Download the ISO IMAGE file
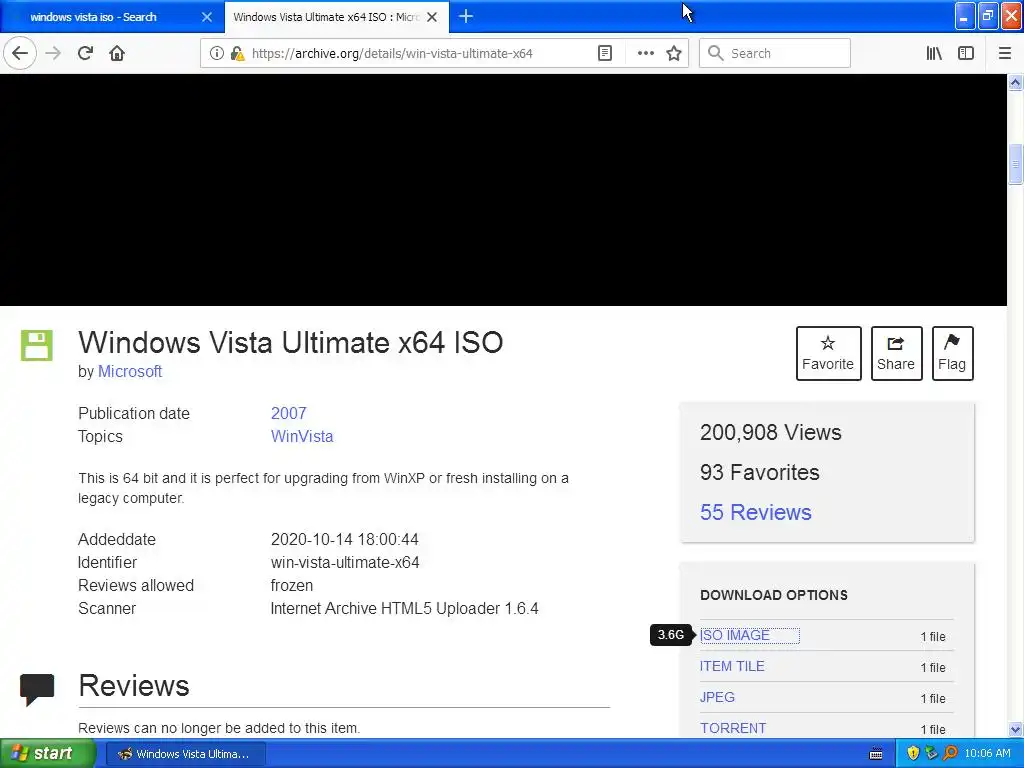 pos(735,635)
